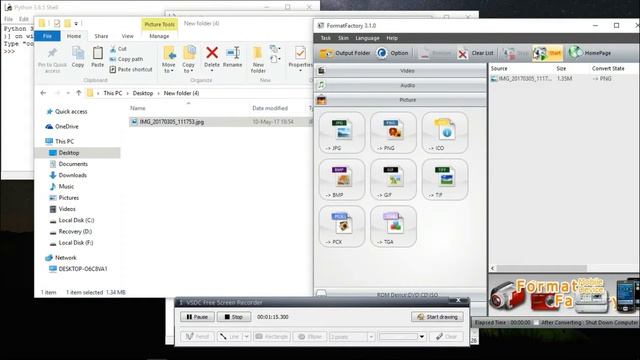640x360 pixels.
Task: Expand the Video category in FormatFactory
Action: coord(401,71)
